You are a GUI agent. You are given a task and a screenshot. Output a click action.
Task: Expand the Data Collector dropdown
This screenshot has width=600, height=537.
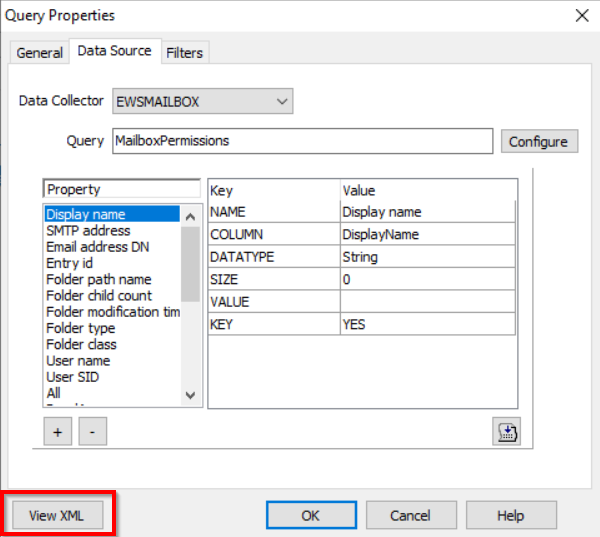tap(202, 101)
